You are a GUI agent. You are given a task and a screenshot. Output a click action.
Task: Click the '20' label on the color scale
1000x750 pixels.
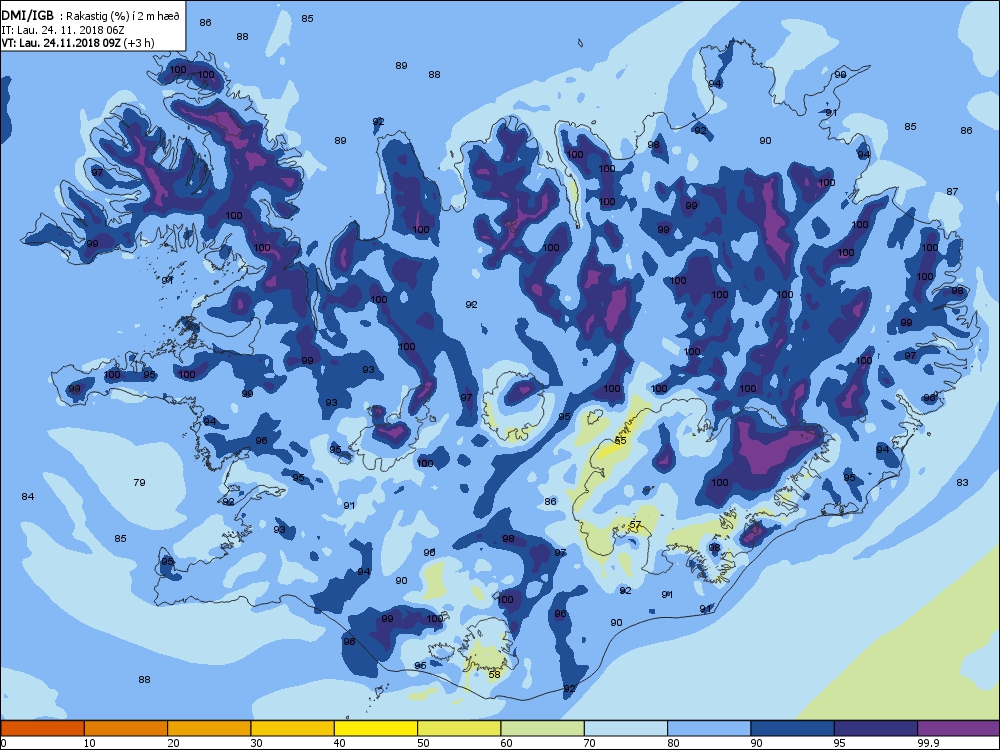pyautogui.click(x=173, y=743)
